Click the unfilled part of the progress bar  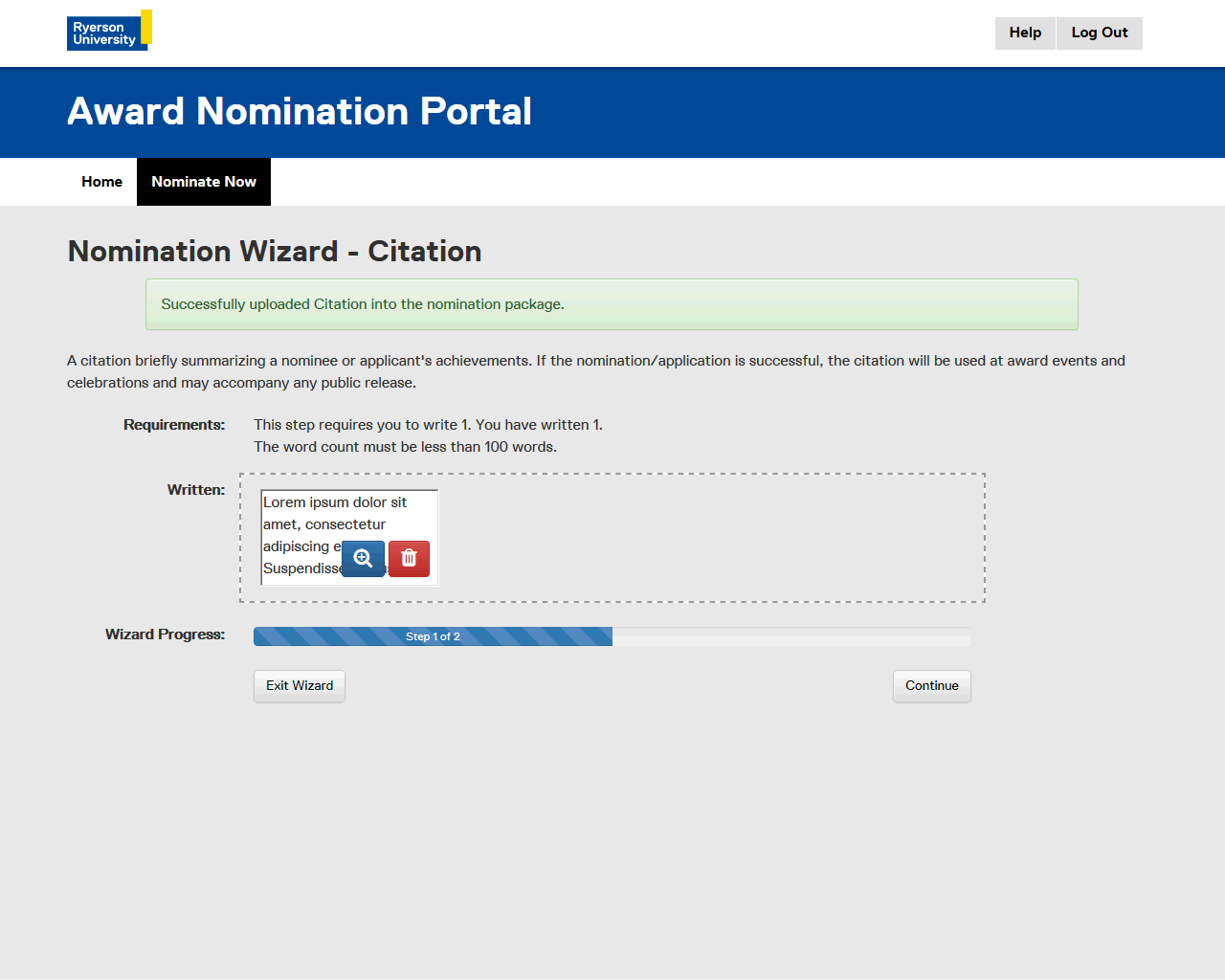pos(790,636)
